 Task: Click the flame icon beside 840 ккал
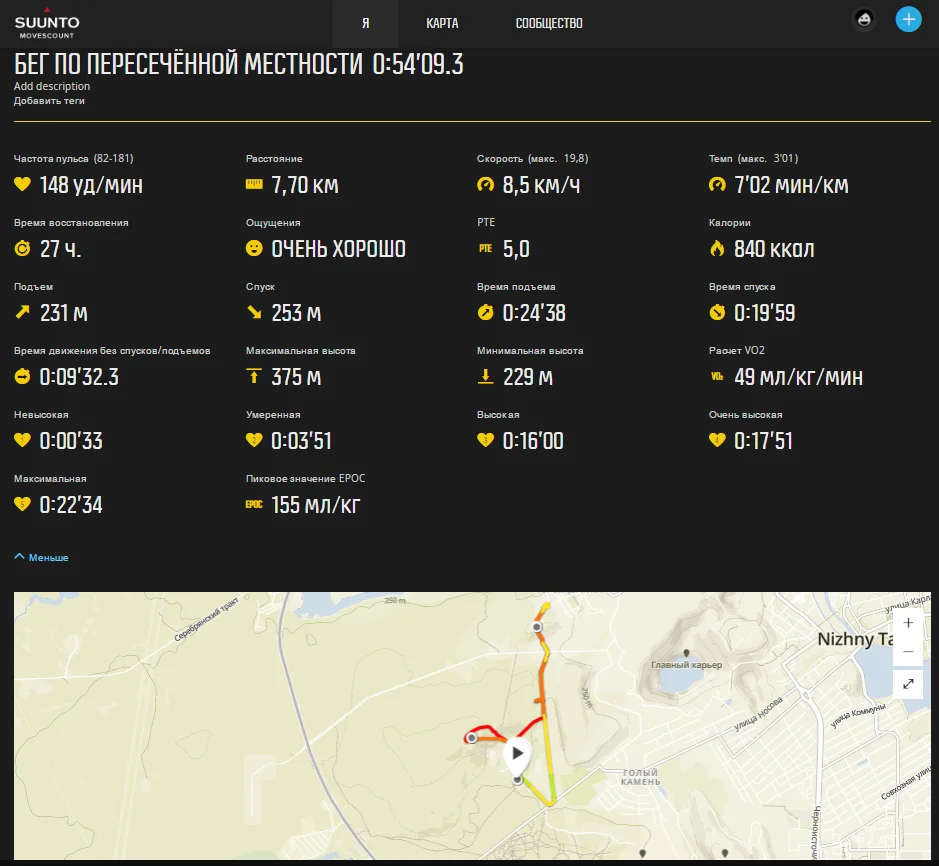click(x=717, y=248)
